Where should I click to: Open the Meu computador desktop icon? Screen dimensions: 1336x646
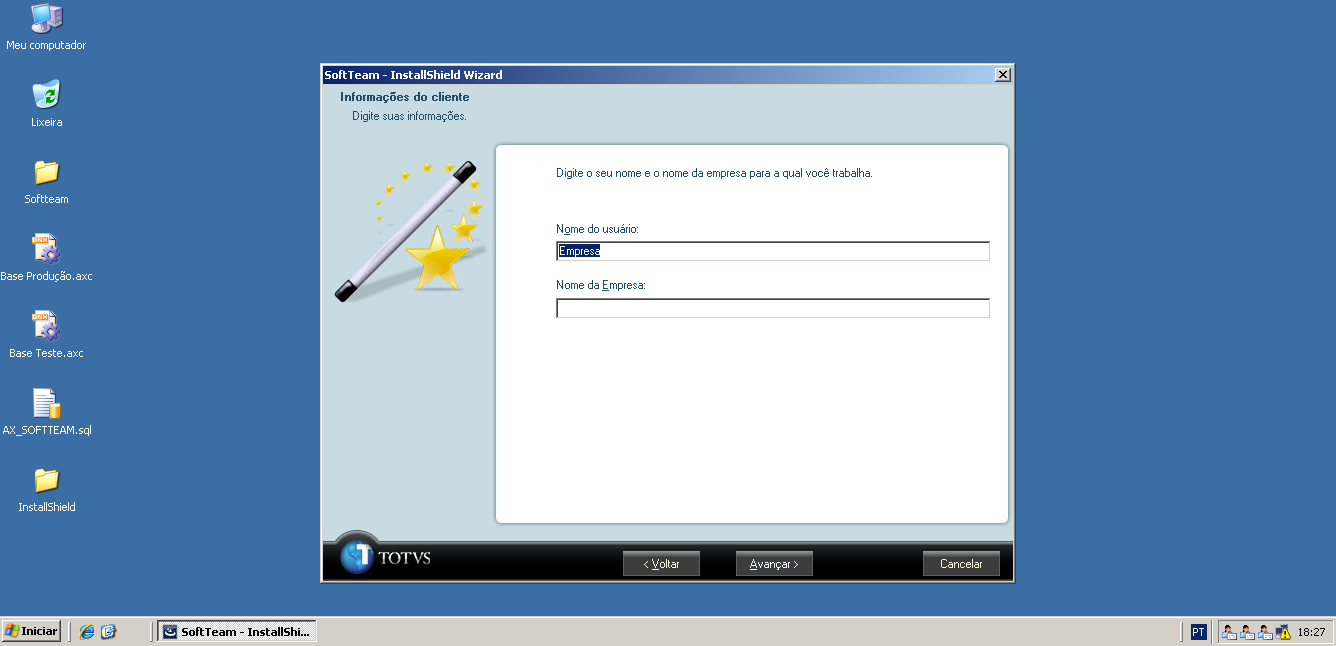46,27
